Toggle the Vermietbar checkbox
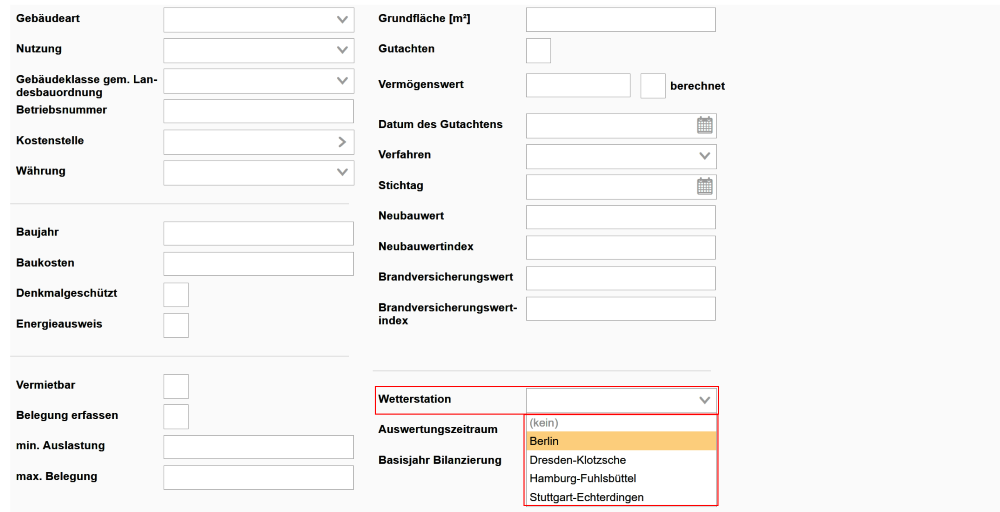The width and height of the screenshot is (1000, 512). pos(176,386)
